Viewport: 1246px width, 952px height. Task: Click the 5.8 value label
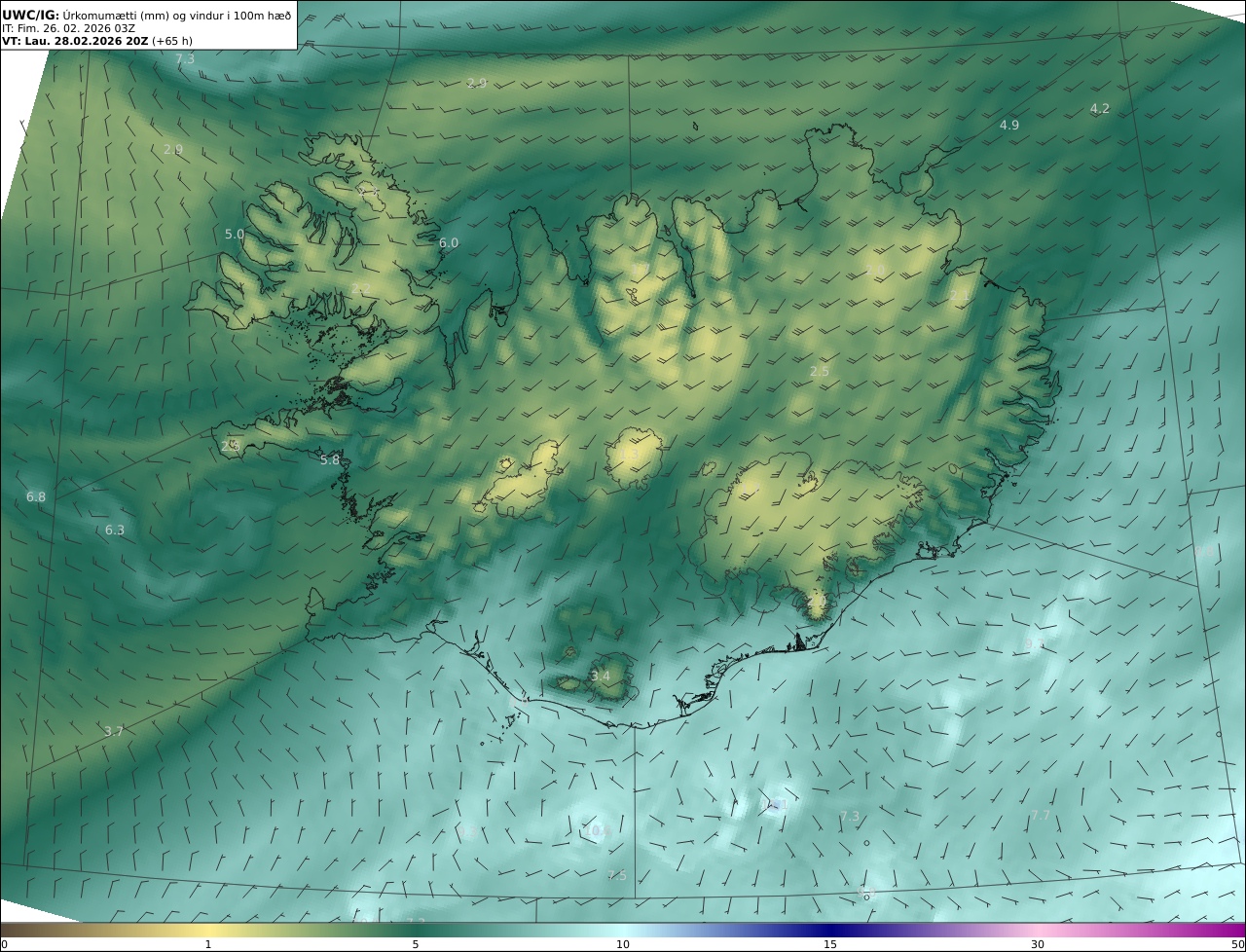(x=330, y=460)
